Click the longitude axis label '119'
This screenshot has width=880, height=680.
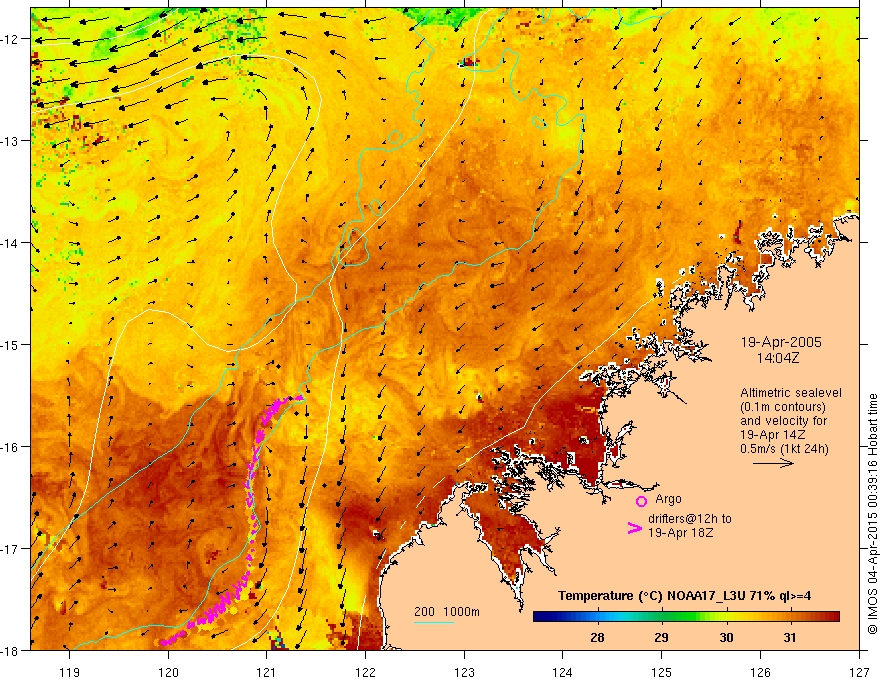point(70,672)
